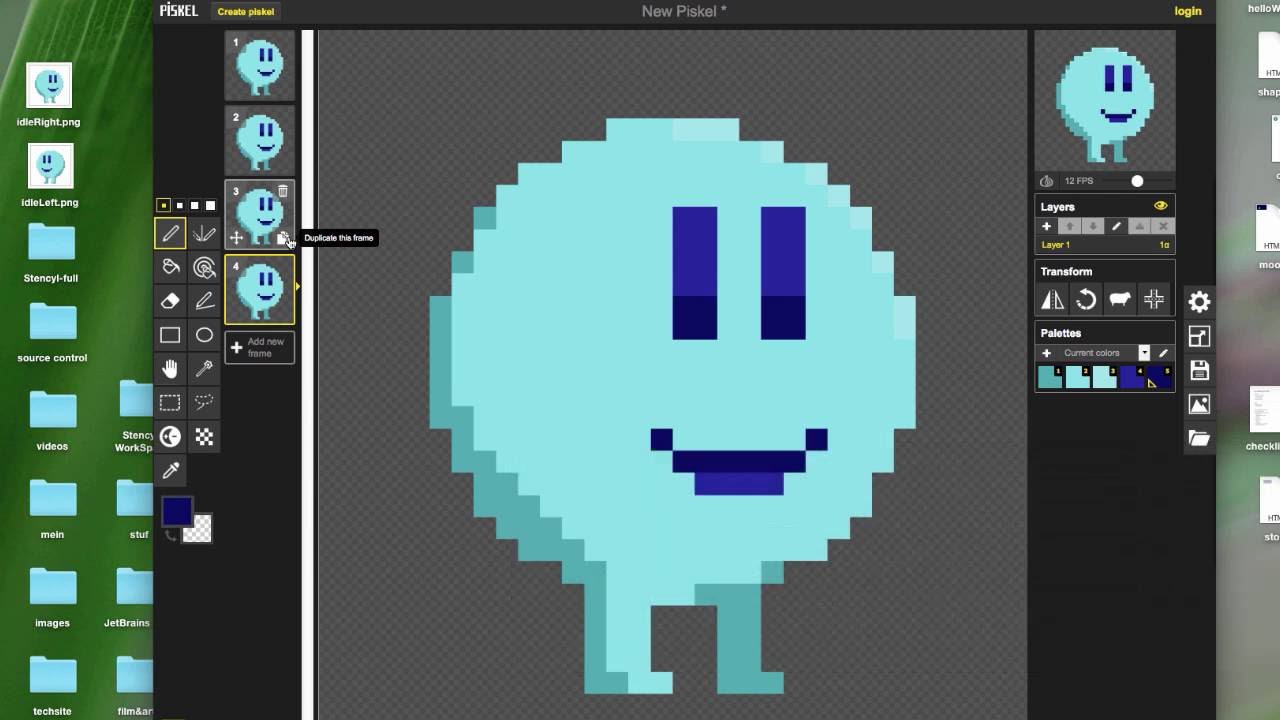Select the Paint Bucket tool
The image size is (1280, 720).
pos(170,268)
